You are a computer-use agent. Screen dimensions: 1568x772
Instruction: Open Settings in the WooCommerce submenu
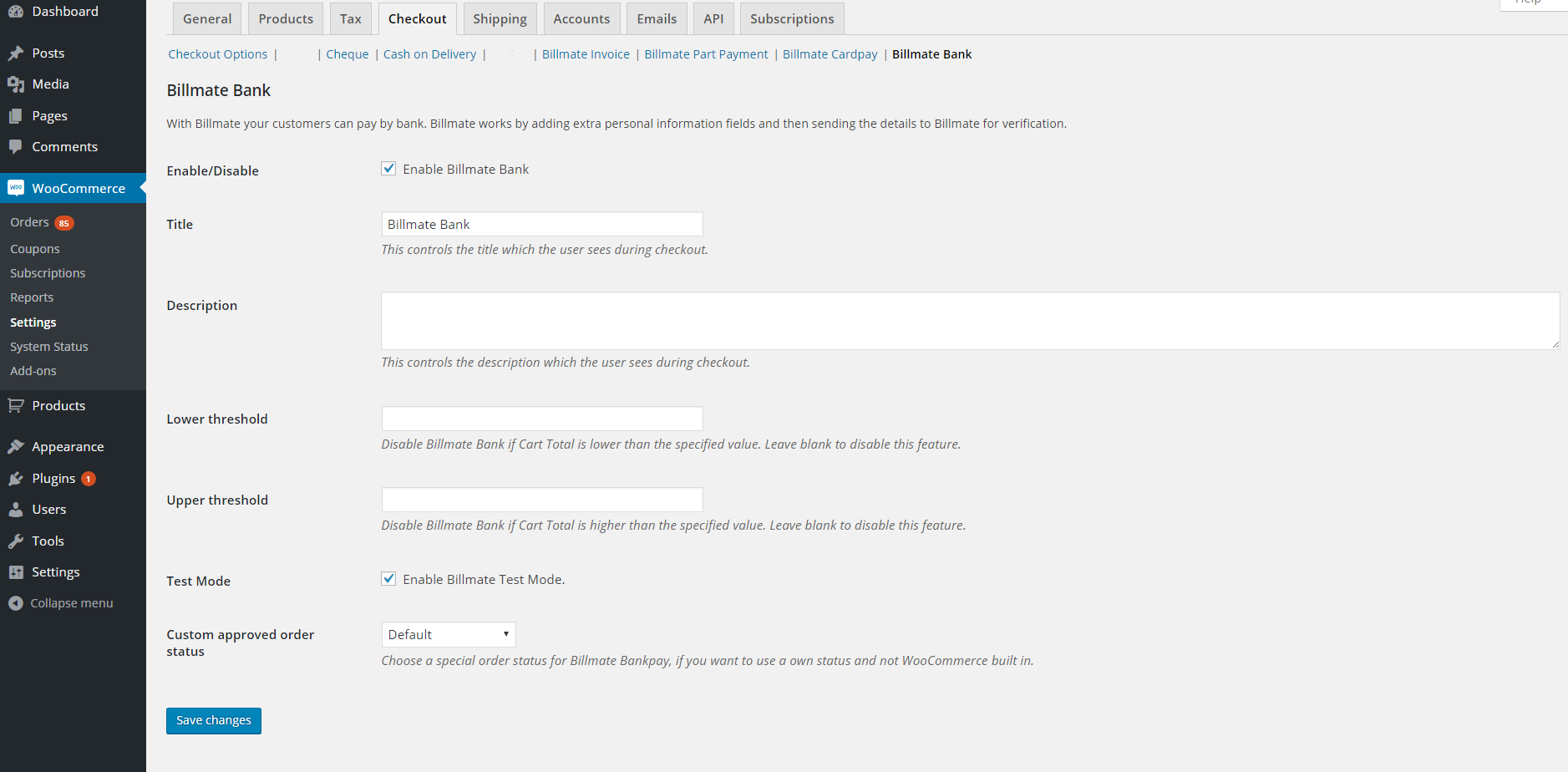pyautogui.click(x=33, y=323)
